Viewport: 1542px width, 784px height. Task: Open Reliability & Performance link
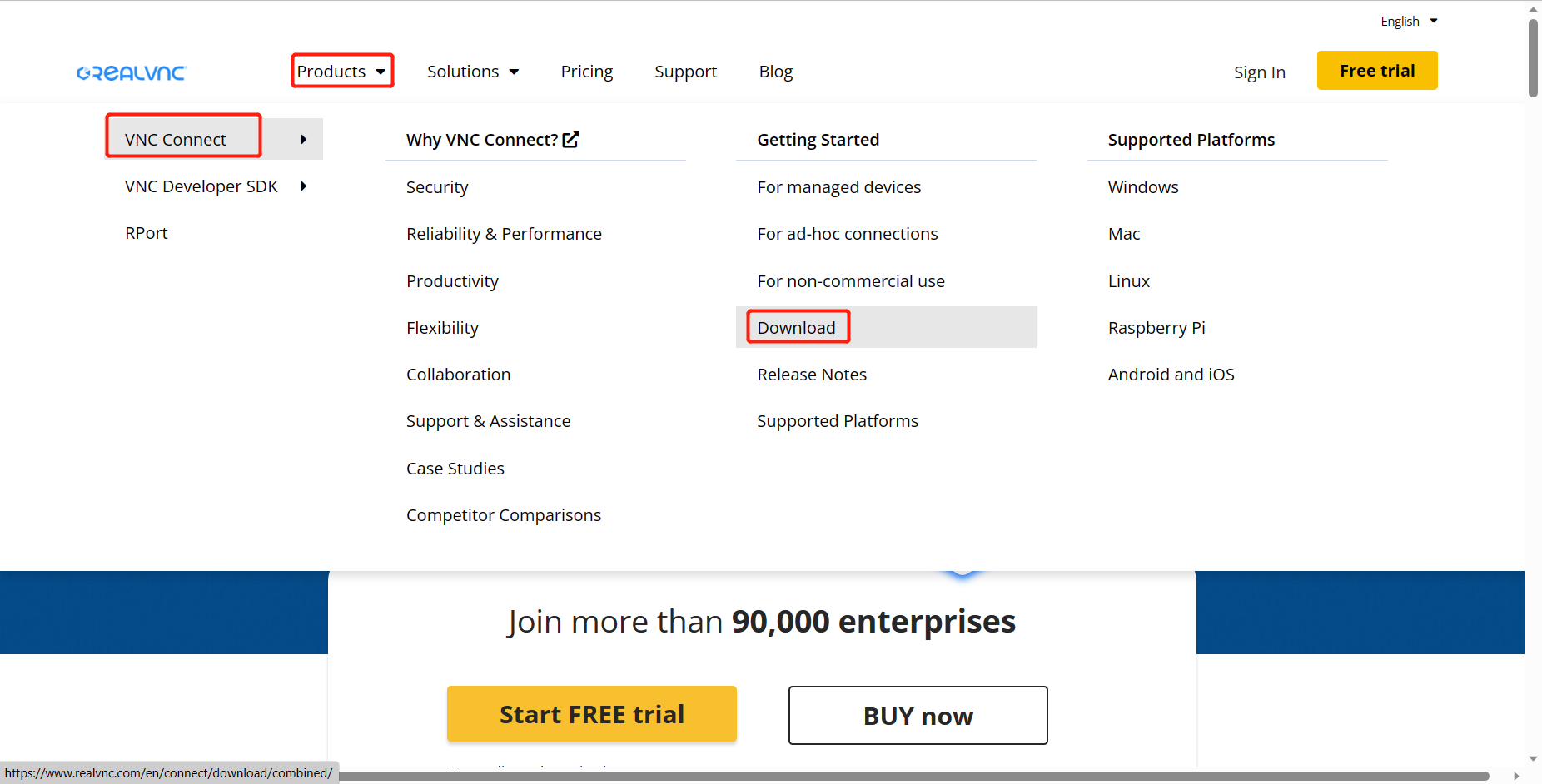504,234
